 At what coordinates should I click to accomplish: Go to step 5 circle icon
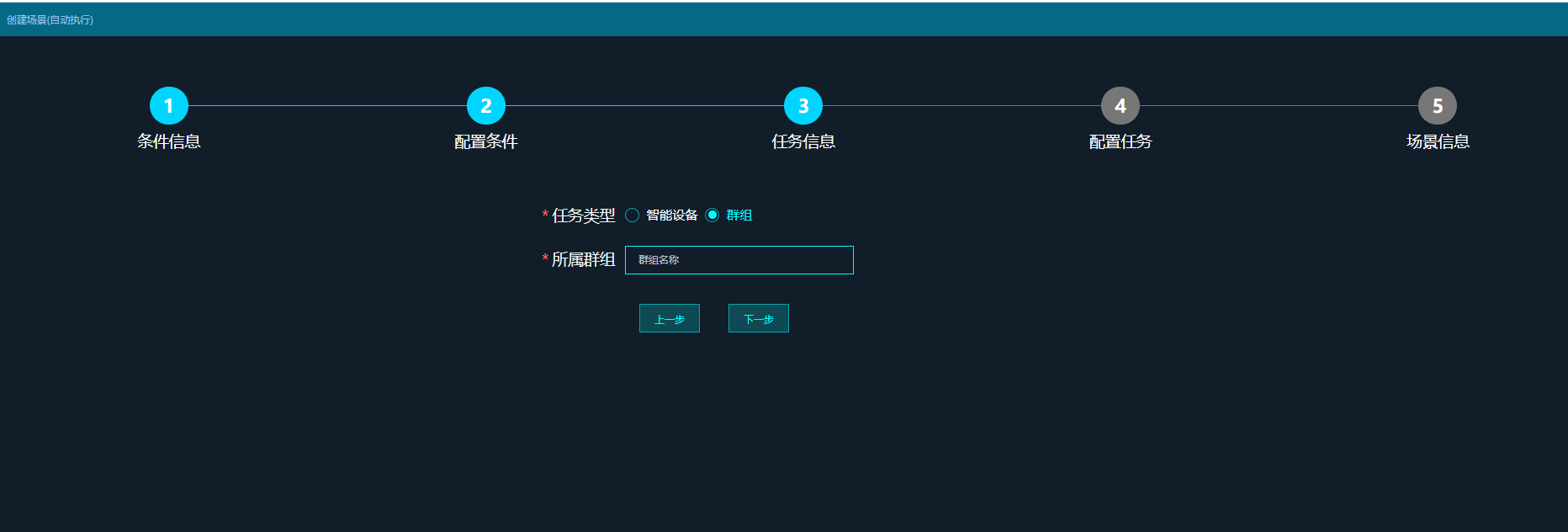tap(1437, 106)
